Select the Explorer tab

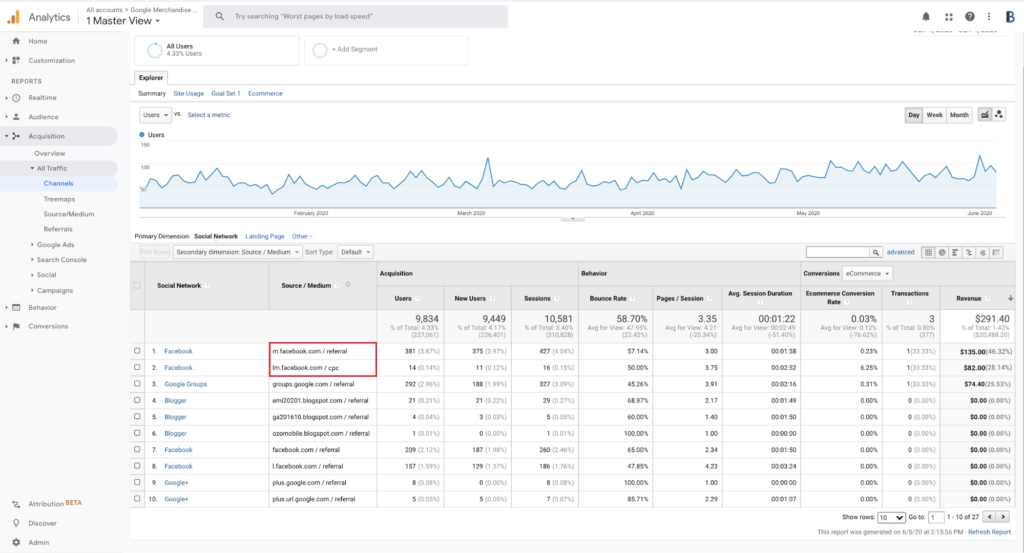(x=151, y=78)
